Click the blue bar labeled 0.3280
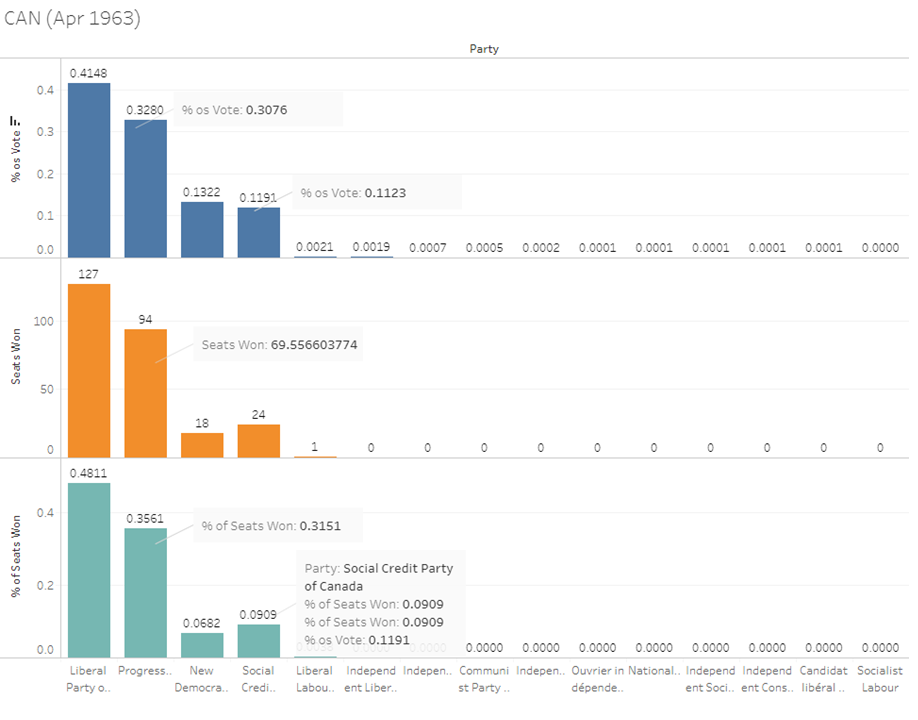This screenshot has height=720, width=918. coord(145,190)
